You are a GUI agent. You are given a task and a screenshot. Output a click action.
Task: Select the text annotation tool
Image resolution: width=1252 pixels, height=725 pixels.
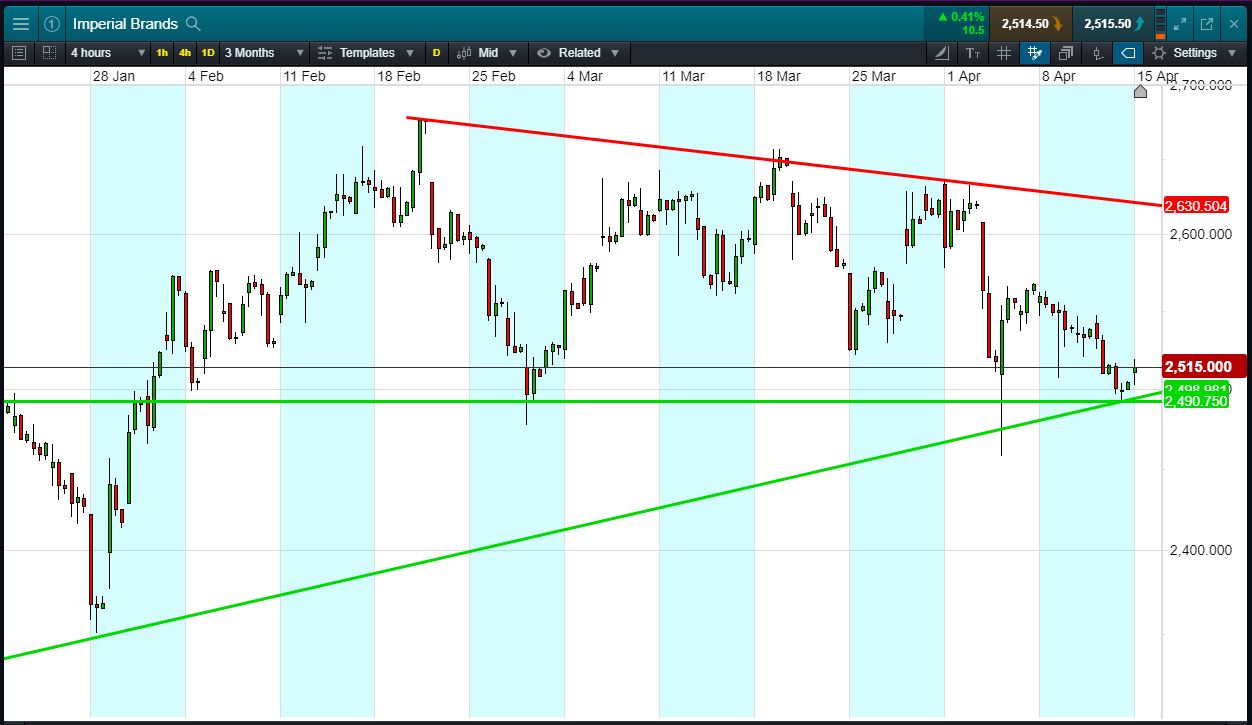click(x=973, y=53)
